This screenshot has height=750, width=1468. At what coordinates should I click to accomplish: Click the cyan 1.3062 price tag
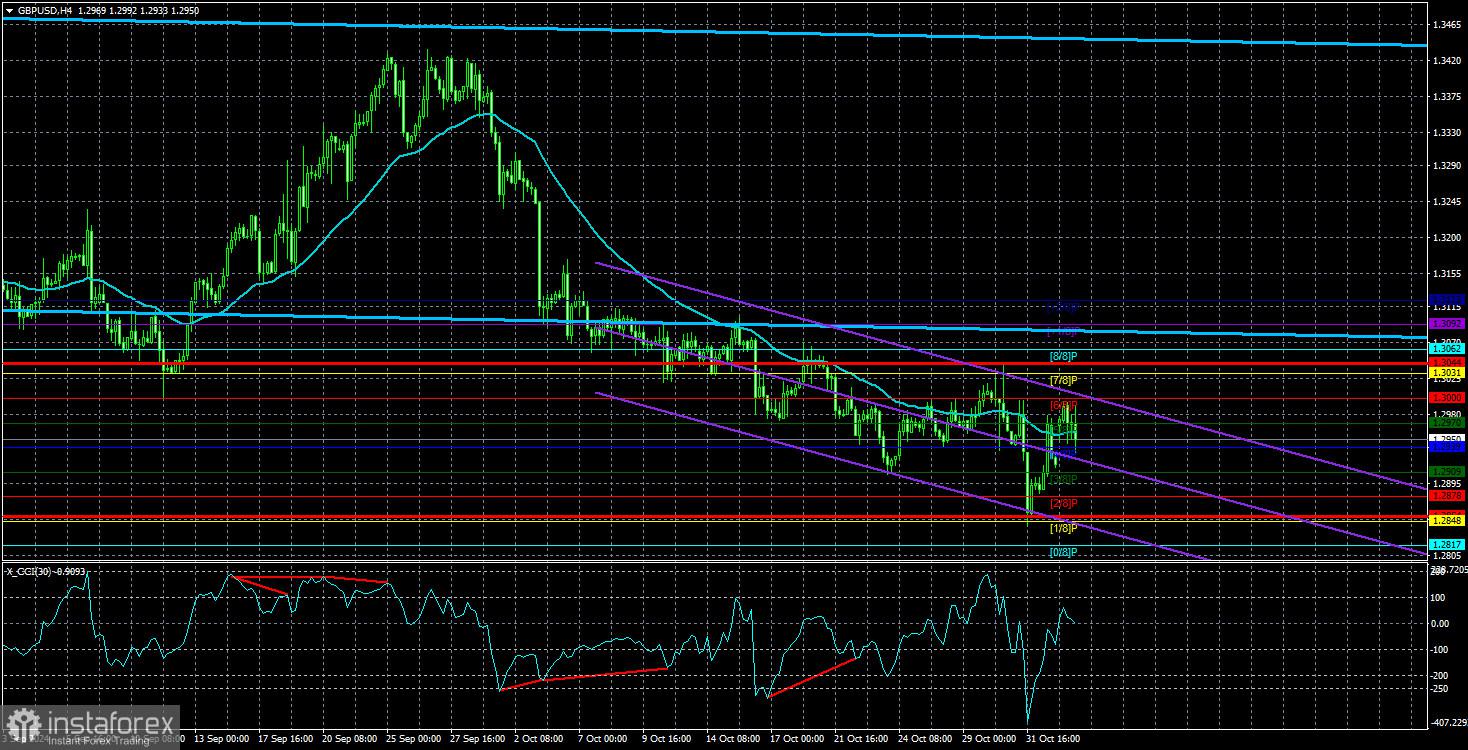pos(1447,349)
